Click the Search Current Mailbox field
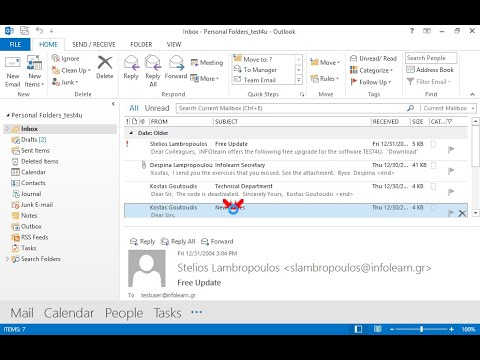The image size is (480, 360). pos(292,108)
